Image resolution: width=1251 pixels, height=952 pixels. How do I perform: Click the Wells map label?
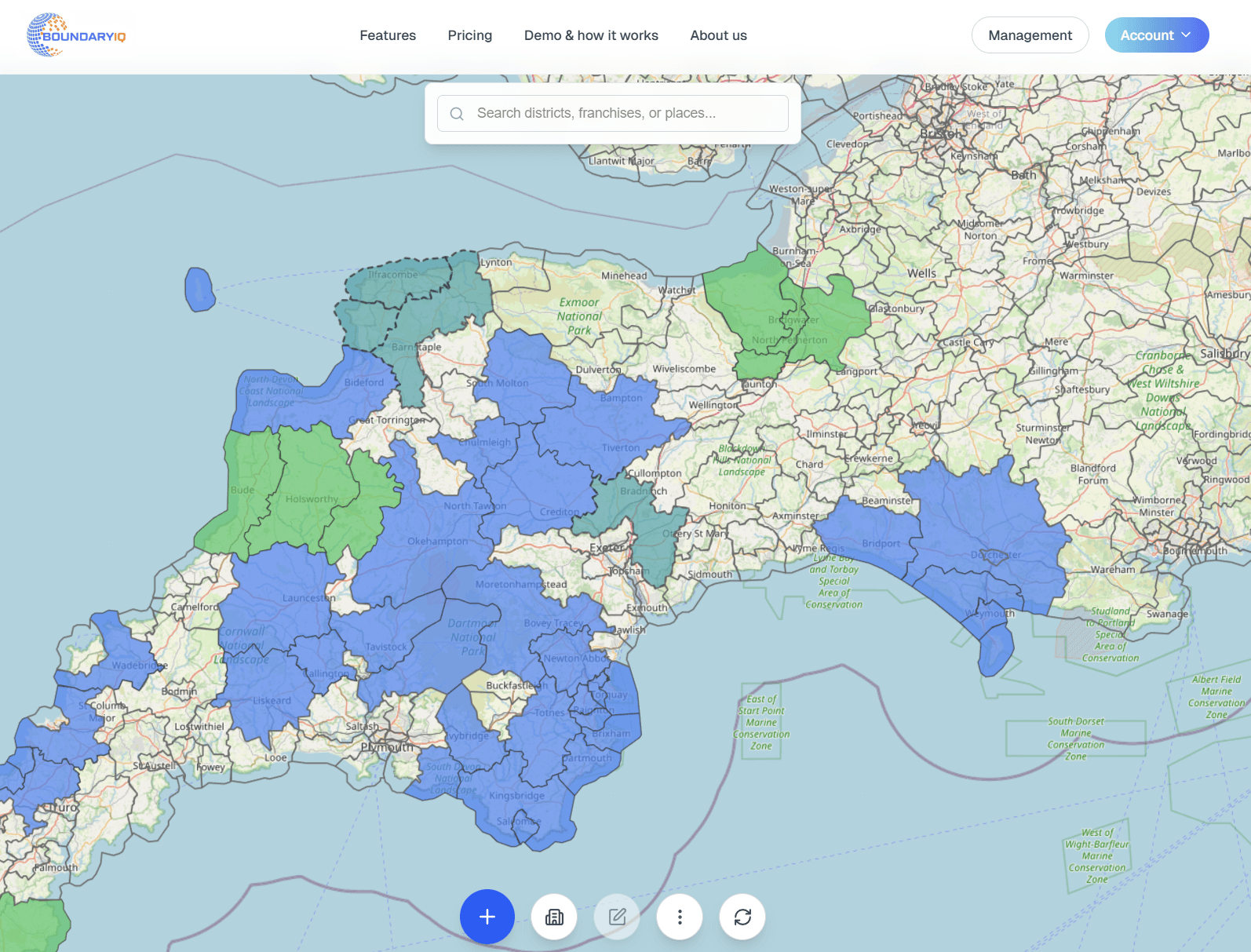(922, 273)
